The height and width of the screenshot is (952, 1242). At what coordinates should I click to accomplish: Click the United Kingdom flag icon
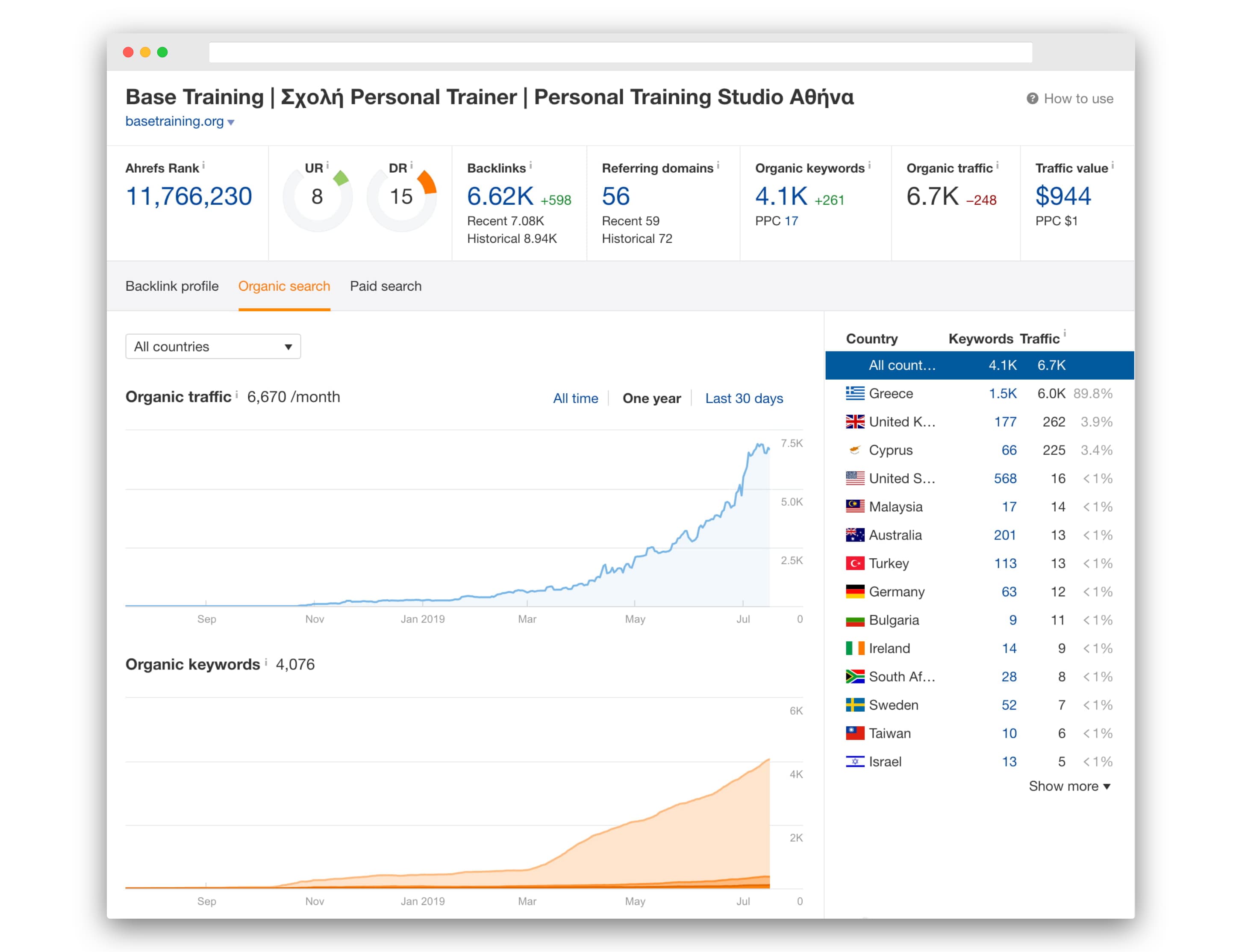[855, 421]
